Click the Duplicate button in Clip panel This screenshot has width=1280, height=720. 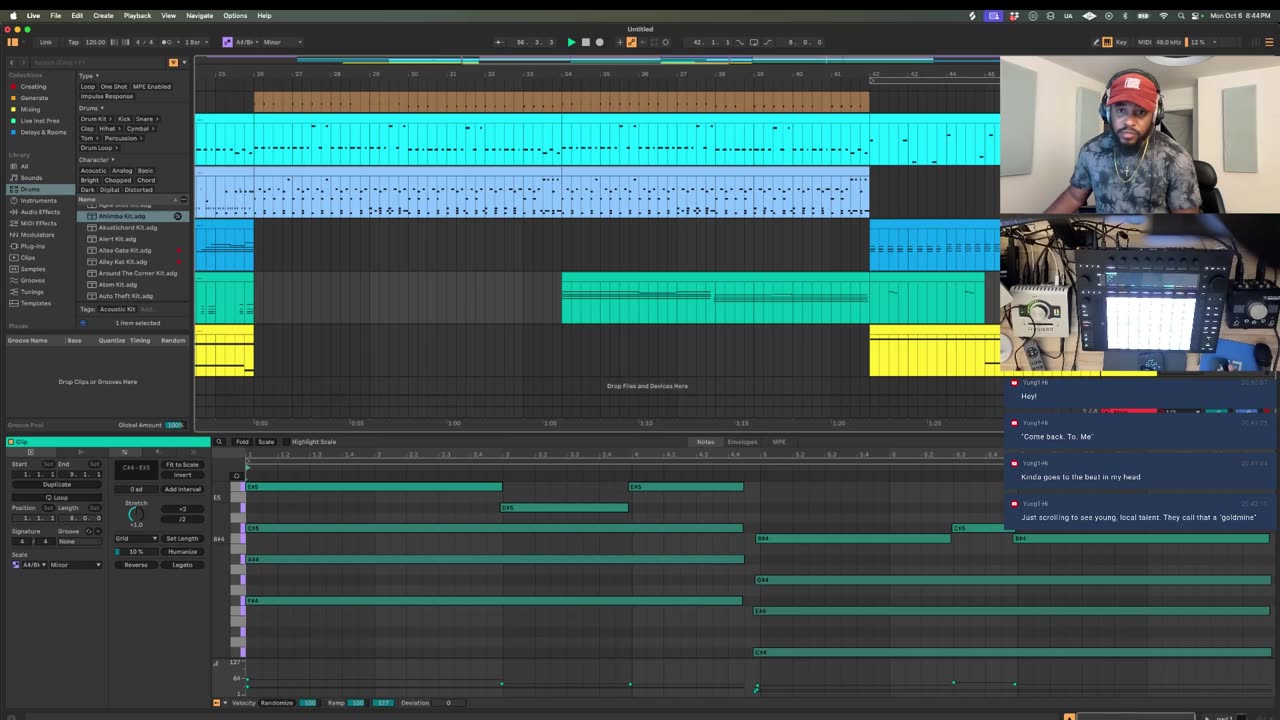(57, 485)
